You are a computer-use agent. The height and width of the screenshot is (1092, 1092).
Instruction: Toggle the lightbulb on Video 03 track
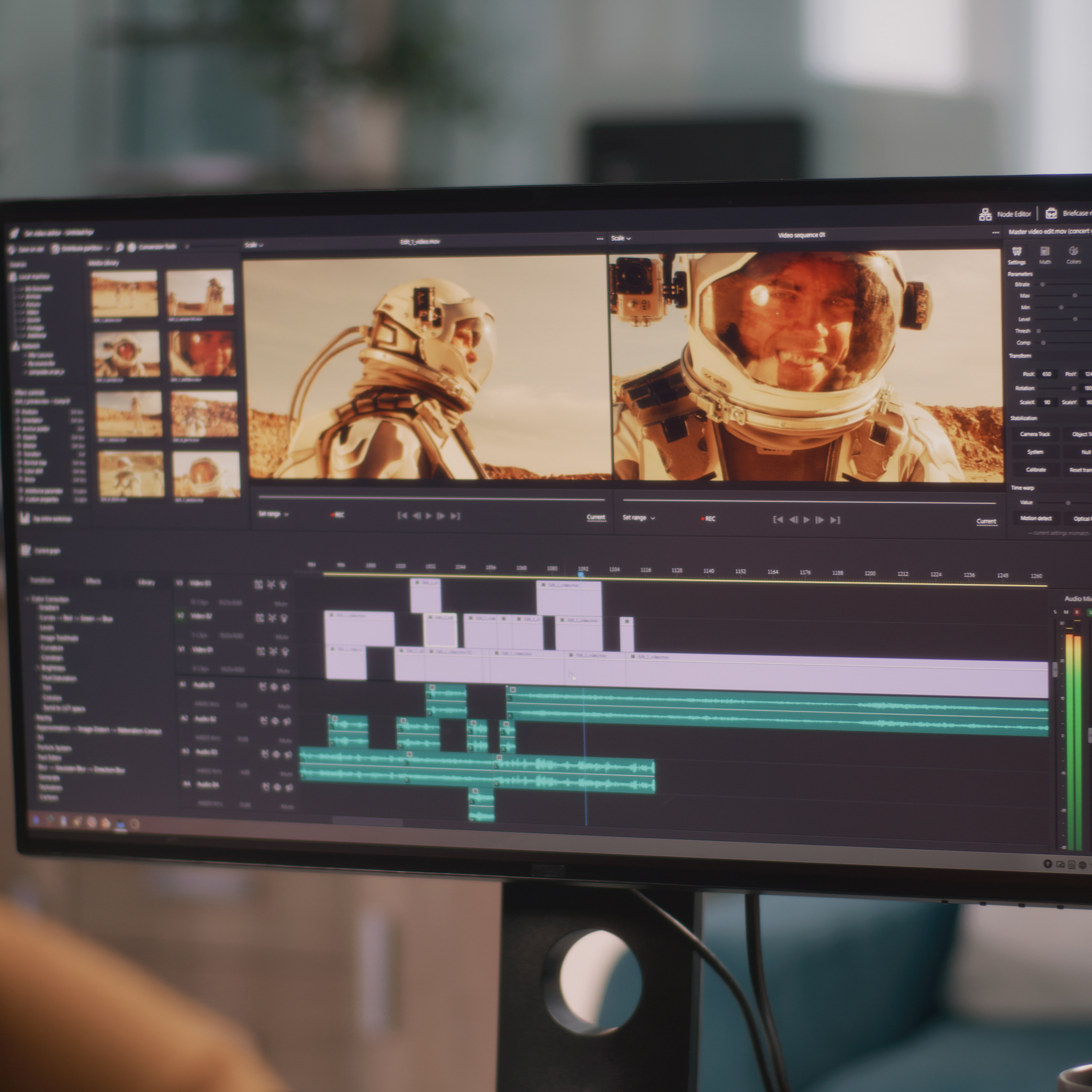point(283,584)
